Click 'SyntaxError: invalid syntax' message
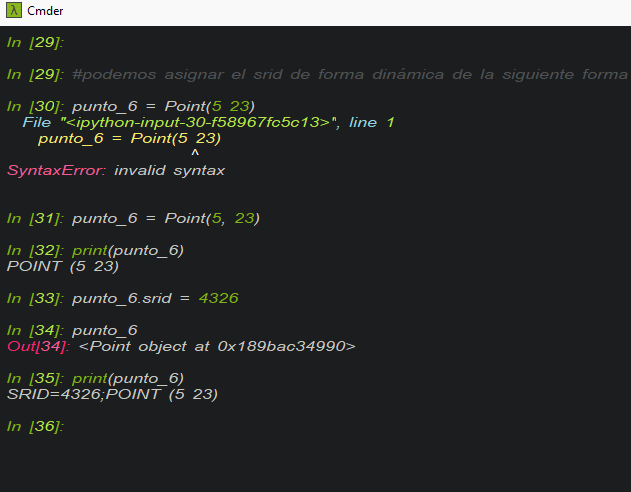Viewport: 631px width, 492px height. point(116,171)
